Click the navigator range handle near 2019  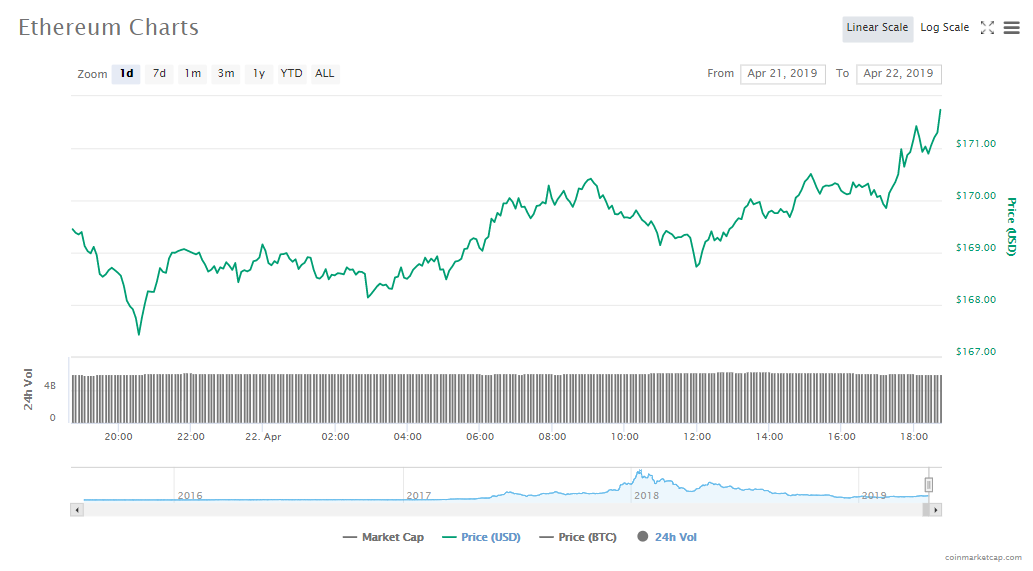click(928, 485)
